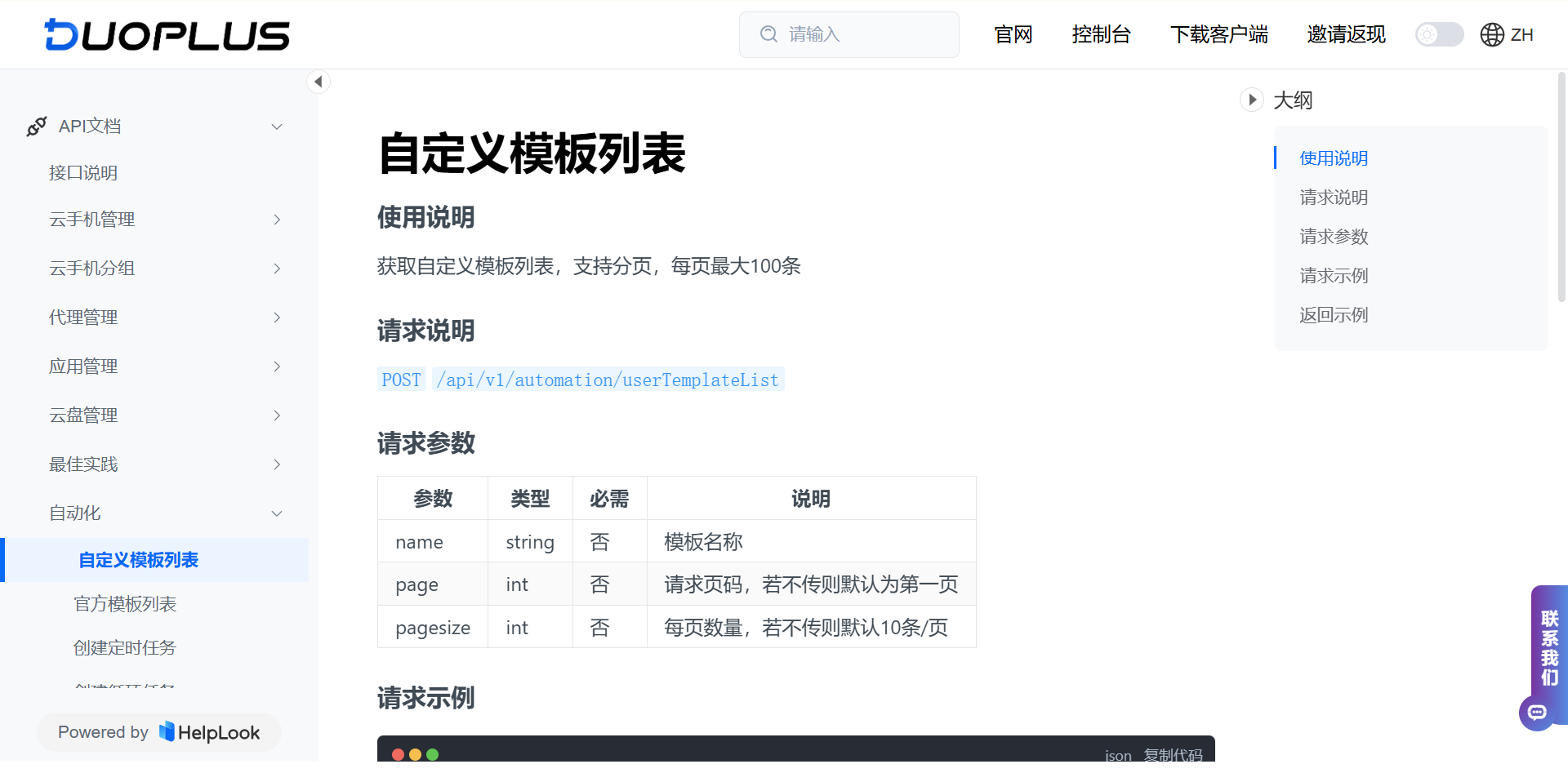Jump to 返回示例 in outline
Image resolution: width=1568 pixels, height=773 pixels.
pos(1334,315)
